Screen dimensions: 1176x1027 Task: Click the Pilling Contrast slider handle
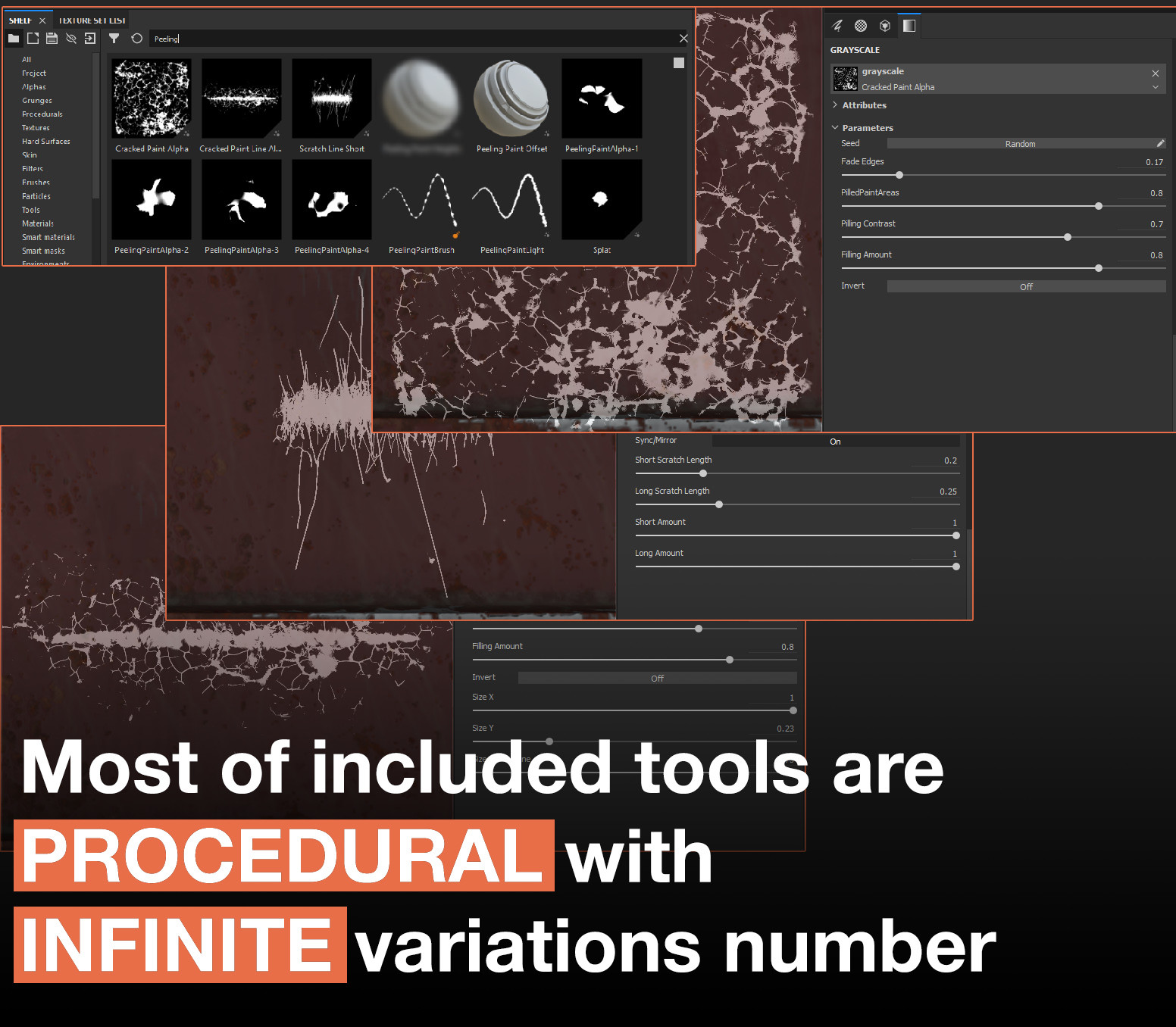1068,237
